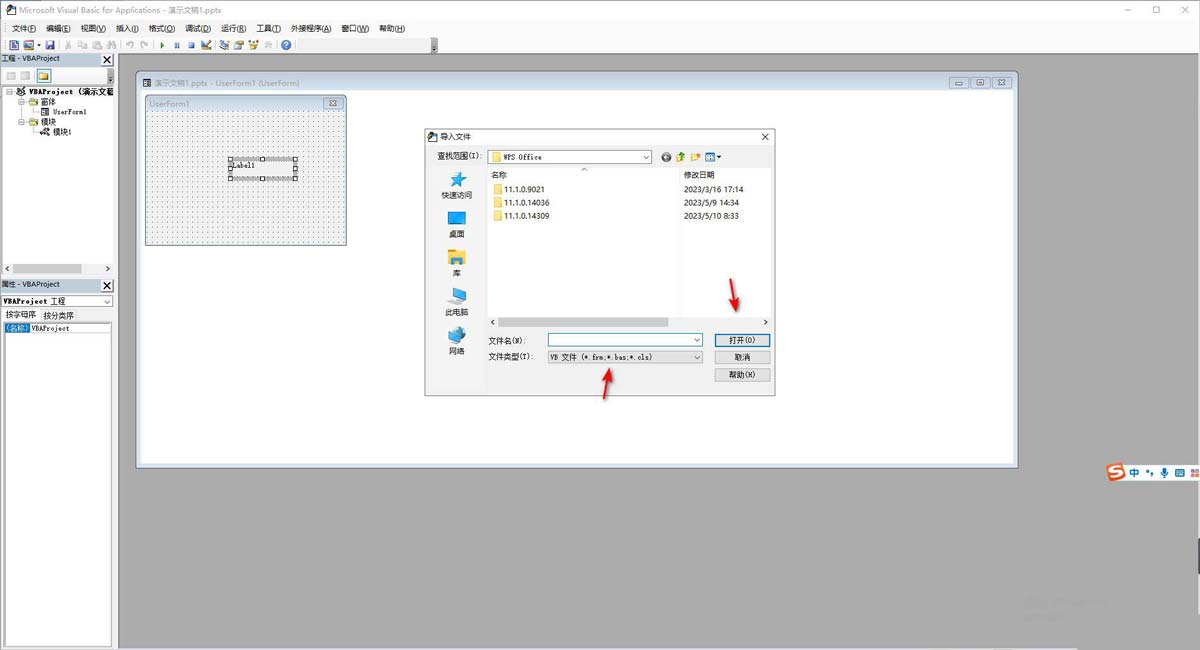Open the 窗口(W) menu
Screen dimensions: 1200x650
[x=355, y=28]
